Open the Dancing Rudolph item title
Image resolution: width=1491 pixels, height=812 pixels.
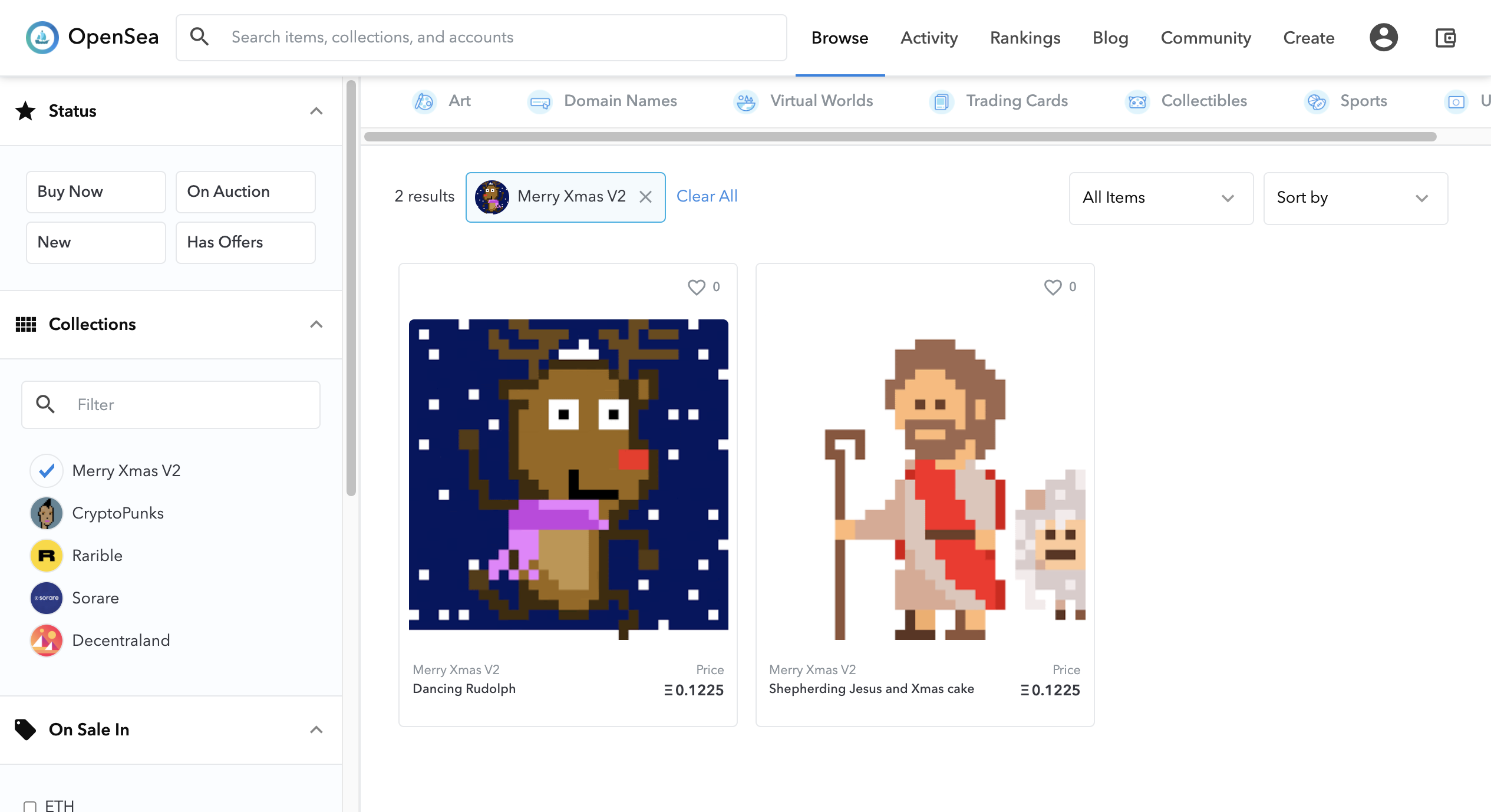point(464,689)
